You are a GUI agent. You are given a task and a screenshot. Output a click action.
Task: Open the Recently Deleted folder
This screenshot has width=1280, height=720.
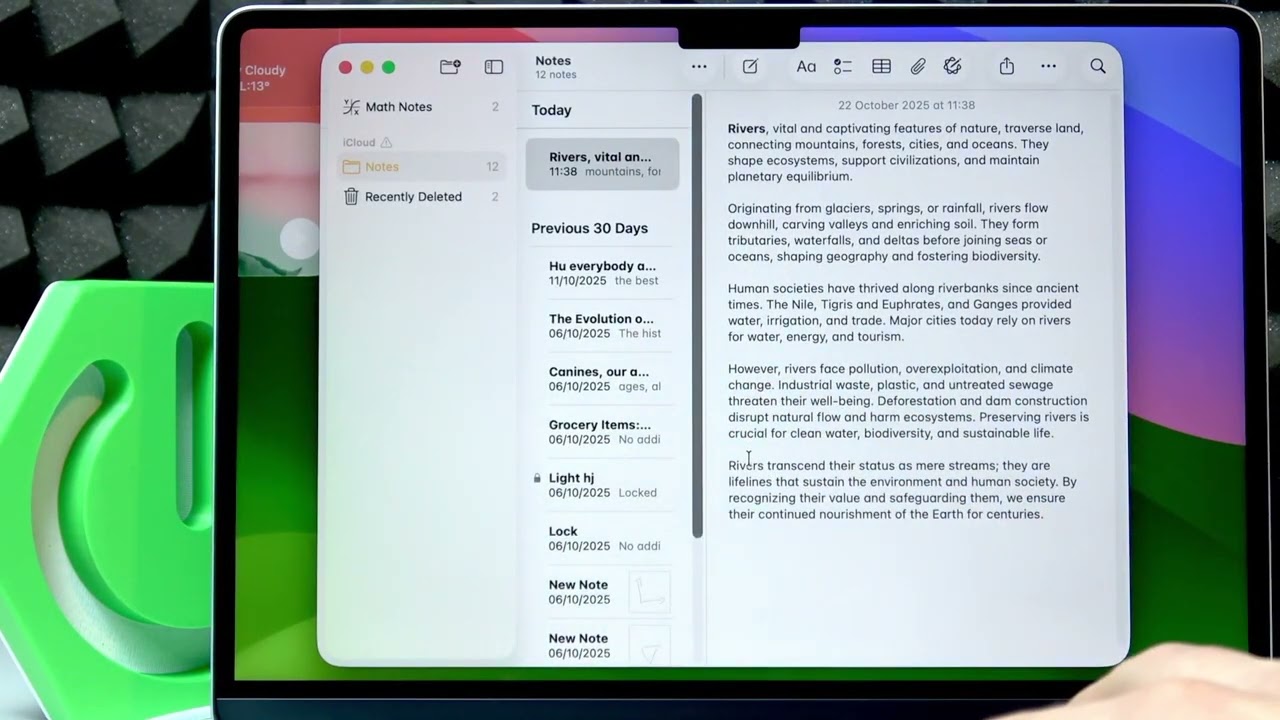[x=421, y=197]
